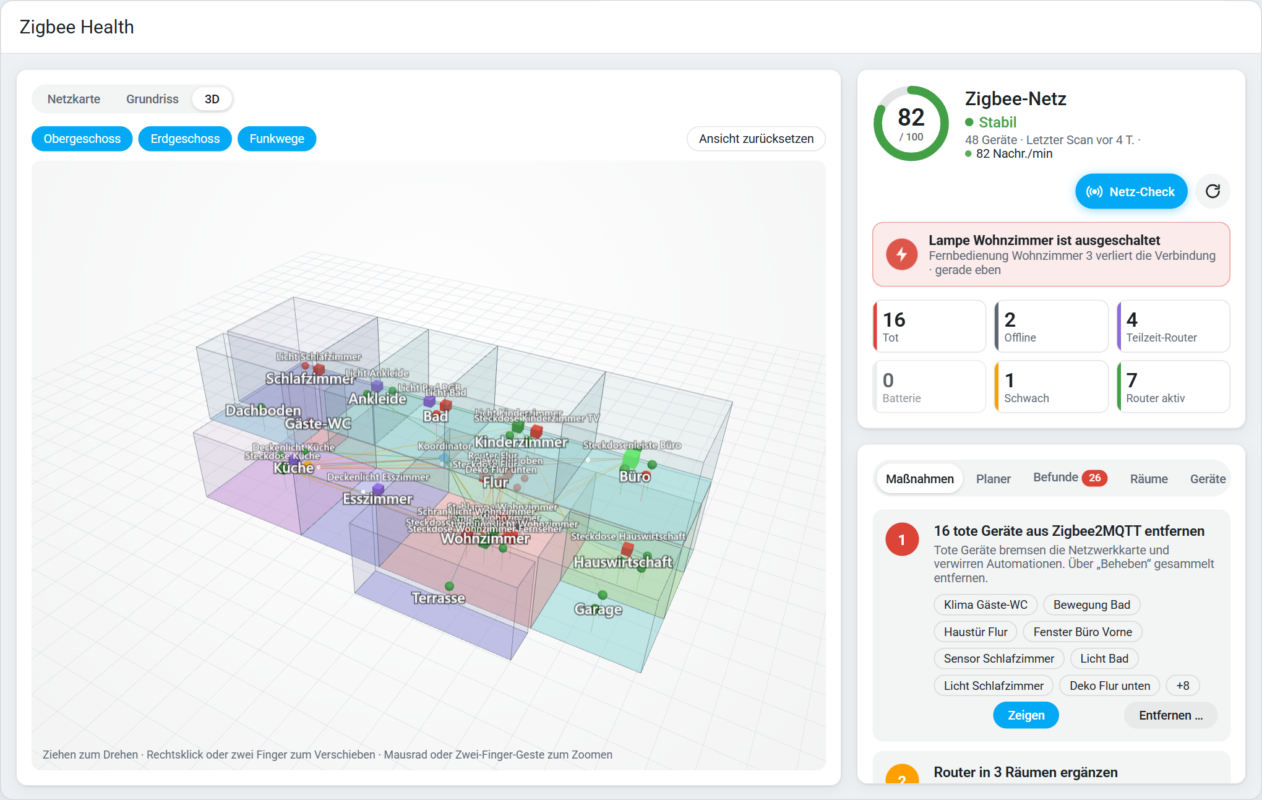Click the Gäste-WC room label
This screenshot has height=800, width=1262.
318,424
